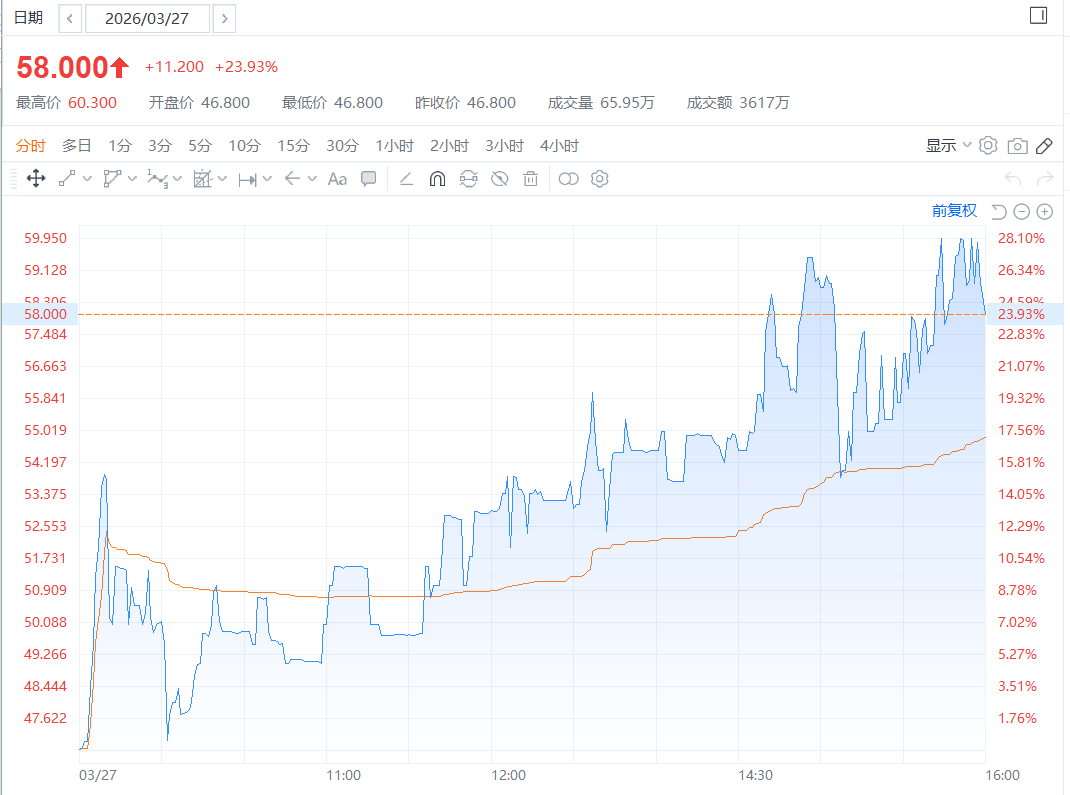This screenshot has width=1070, height=795.
Task: Select the 1小时 timeframe tab
Action: pyautogui.click(x=394, y=146)
